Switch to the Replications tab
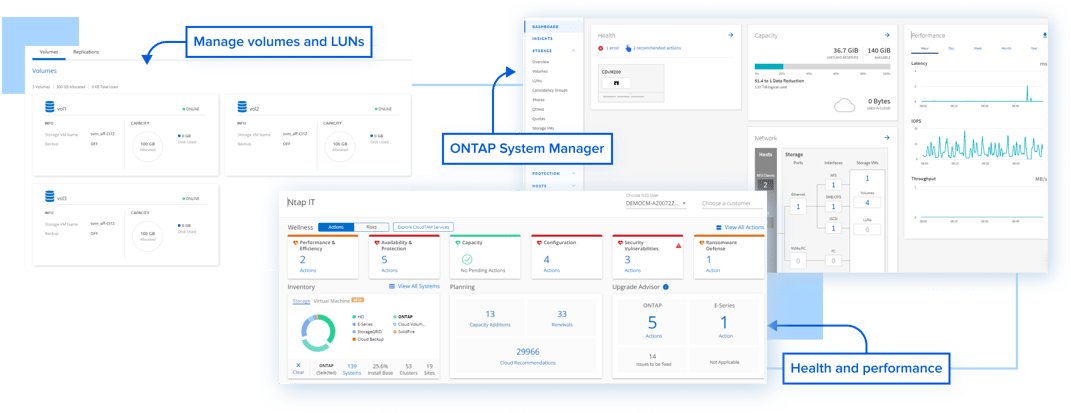Viewport: 1071px width, 413px height. pyautogui.click(x=86, y=51)
